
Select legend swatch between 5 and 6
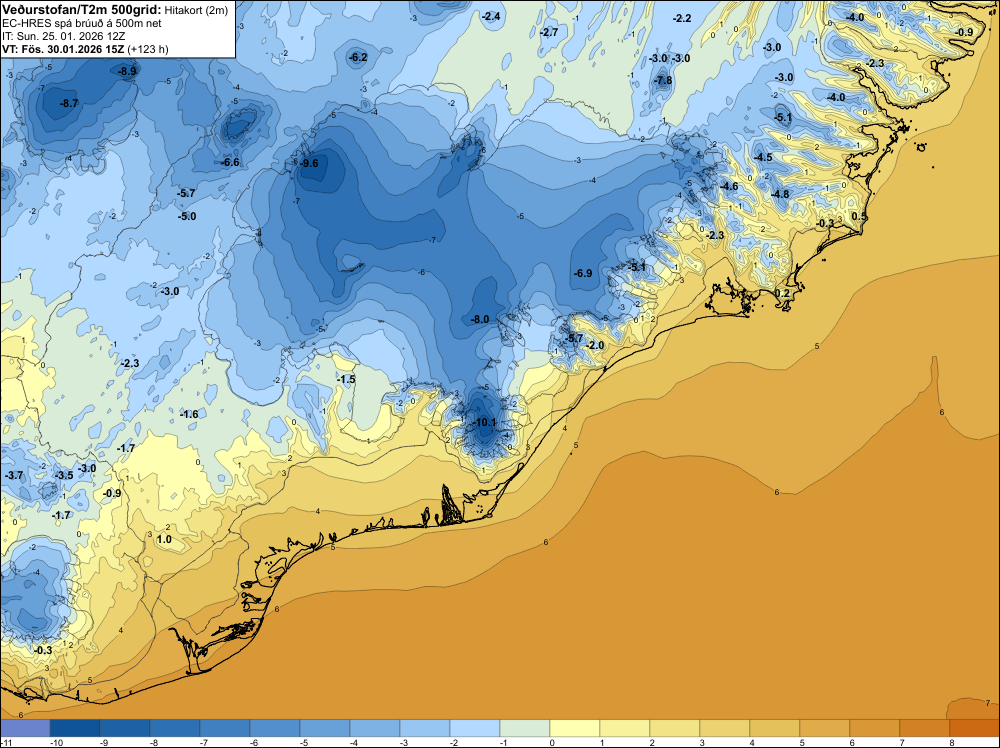tap(825, 728)
